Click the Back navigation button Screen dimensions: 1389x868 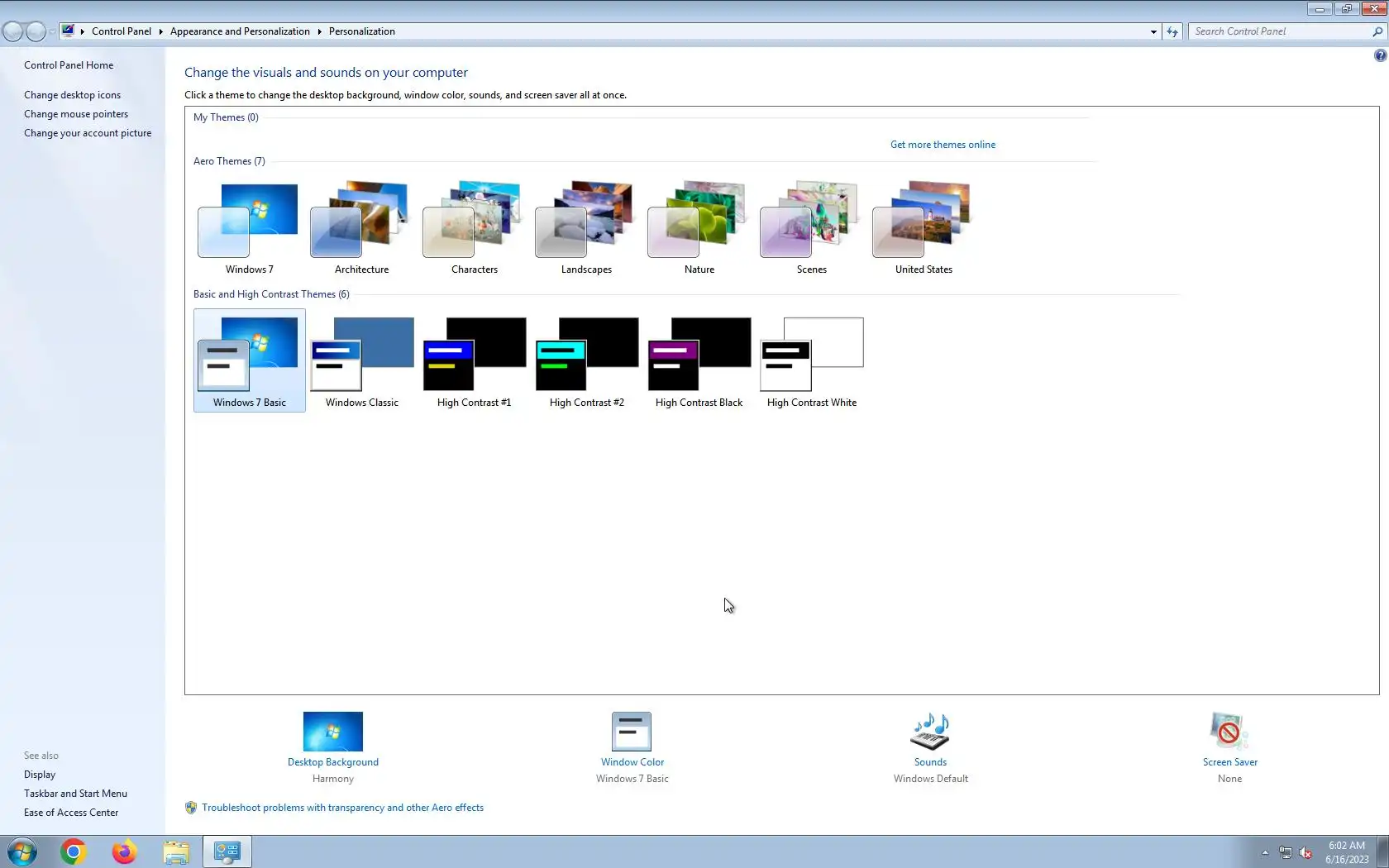[12, 31]
